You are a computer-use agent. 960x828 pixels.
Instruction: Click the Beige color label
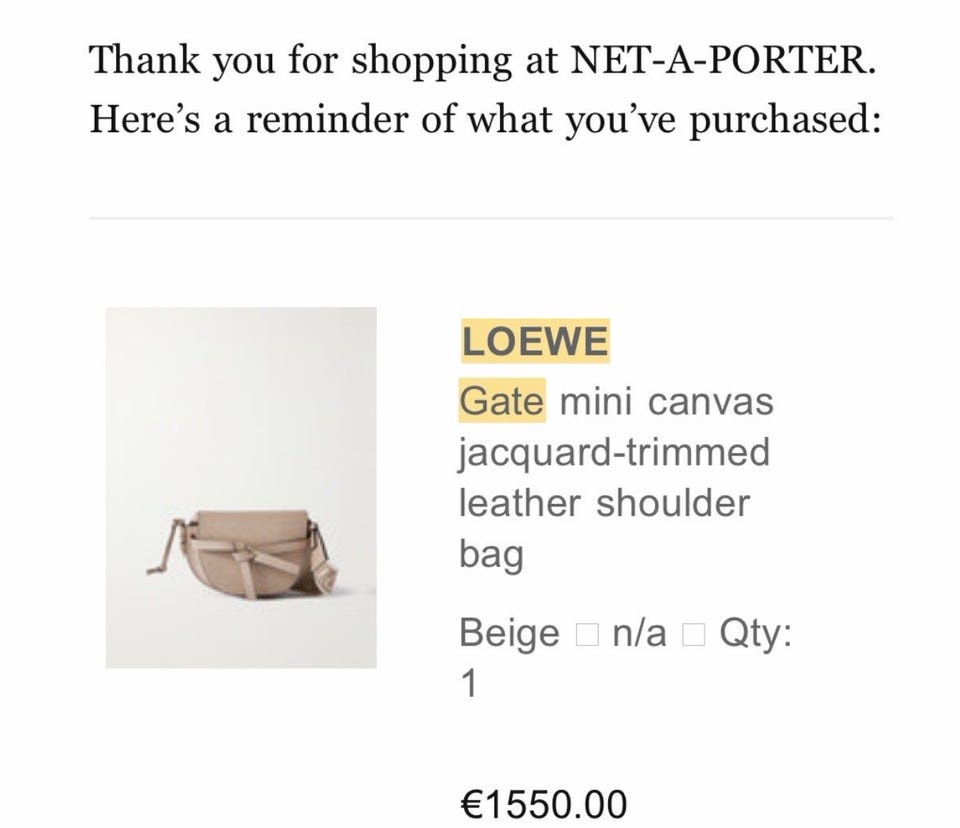[508, 633]
